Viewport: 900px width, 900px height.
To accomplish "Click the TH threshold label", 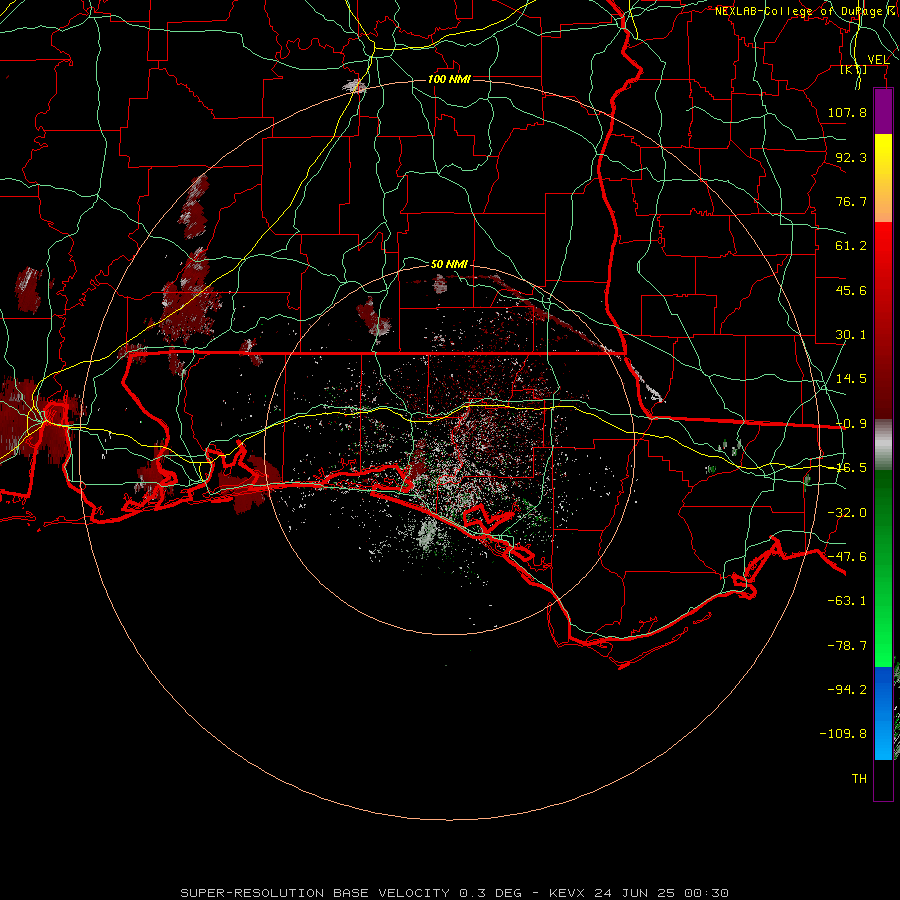I will pos(859,779).
